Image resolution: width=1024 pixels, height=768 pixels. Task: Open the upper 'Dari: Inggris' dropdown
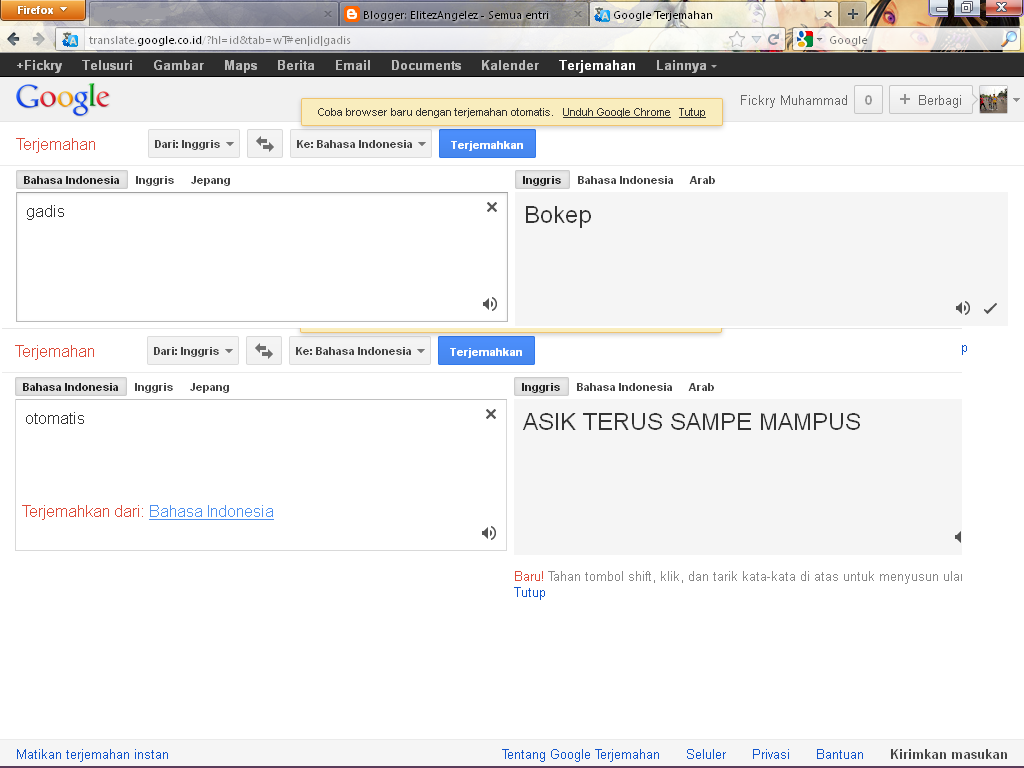194,144
